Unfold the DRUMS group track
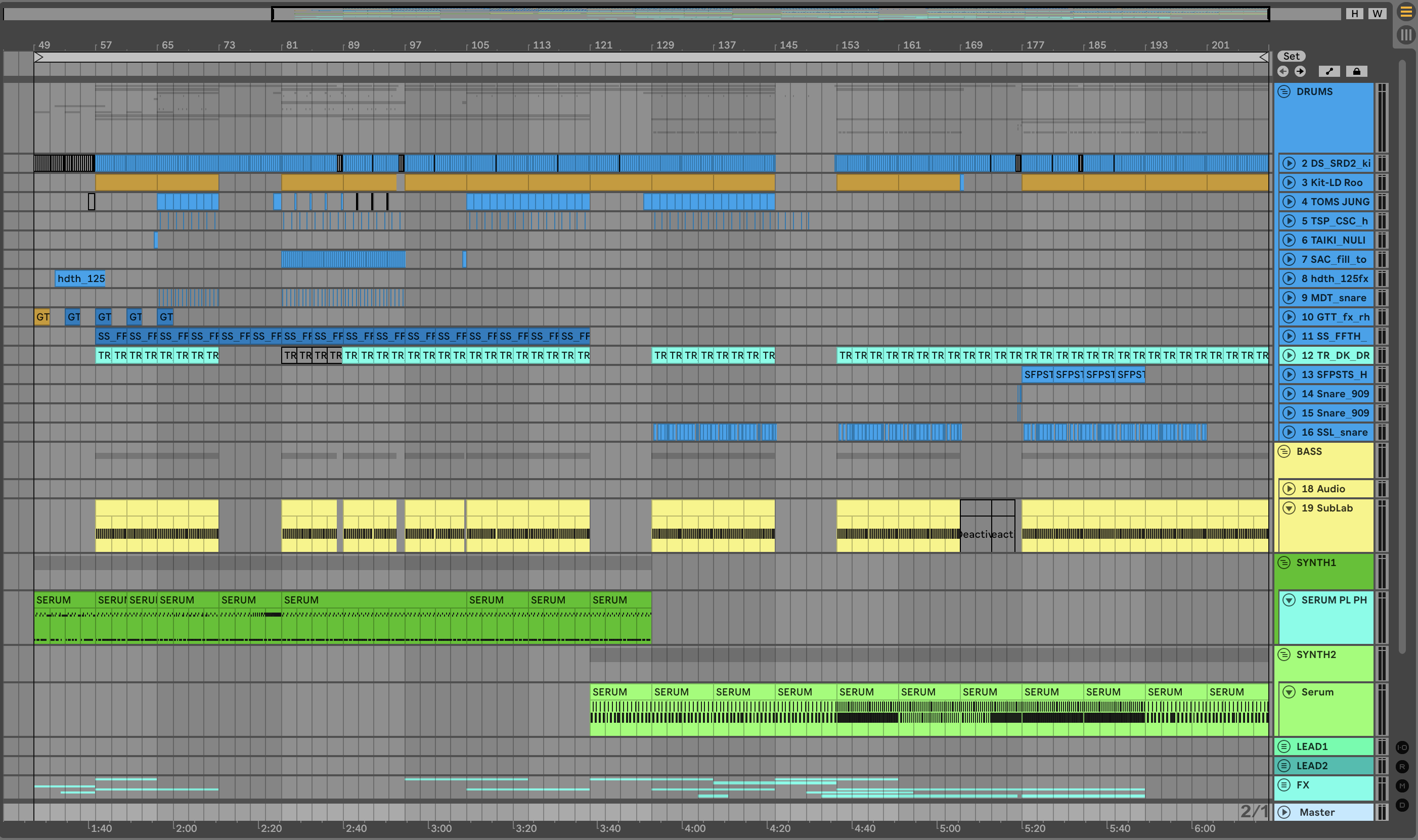 click(1284, 91)
